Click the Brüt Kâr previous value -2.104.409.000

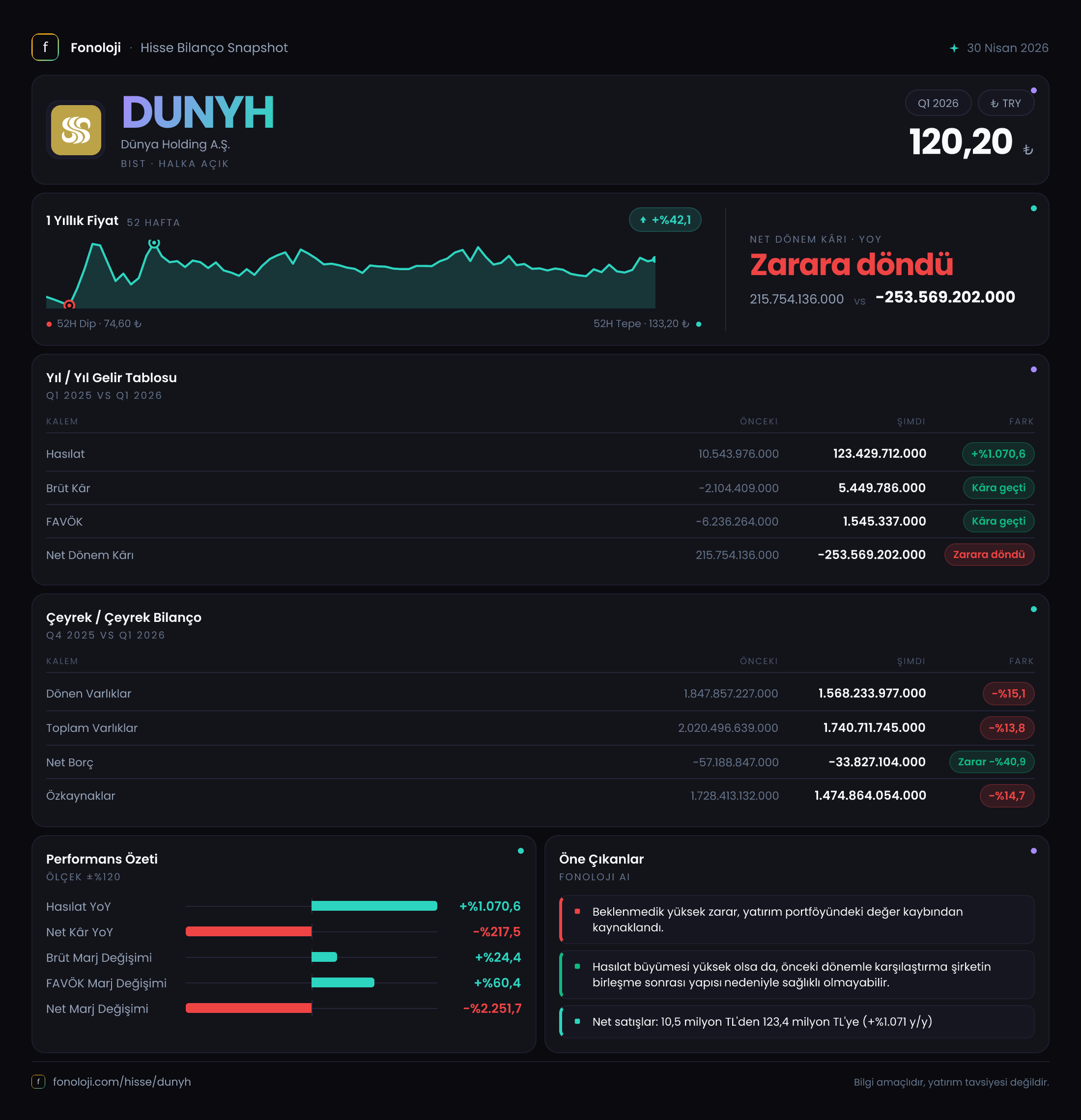click(x=739, y=488)
